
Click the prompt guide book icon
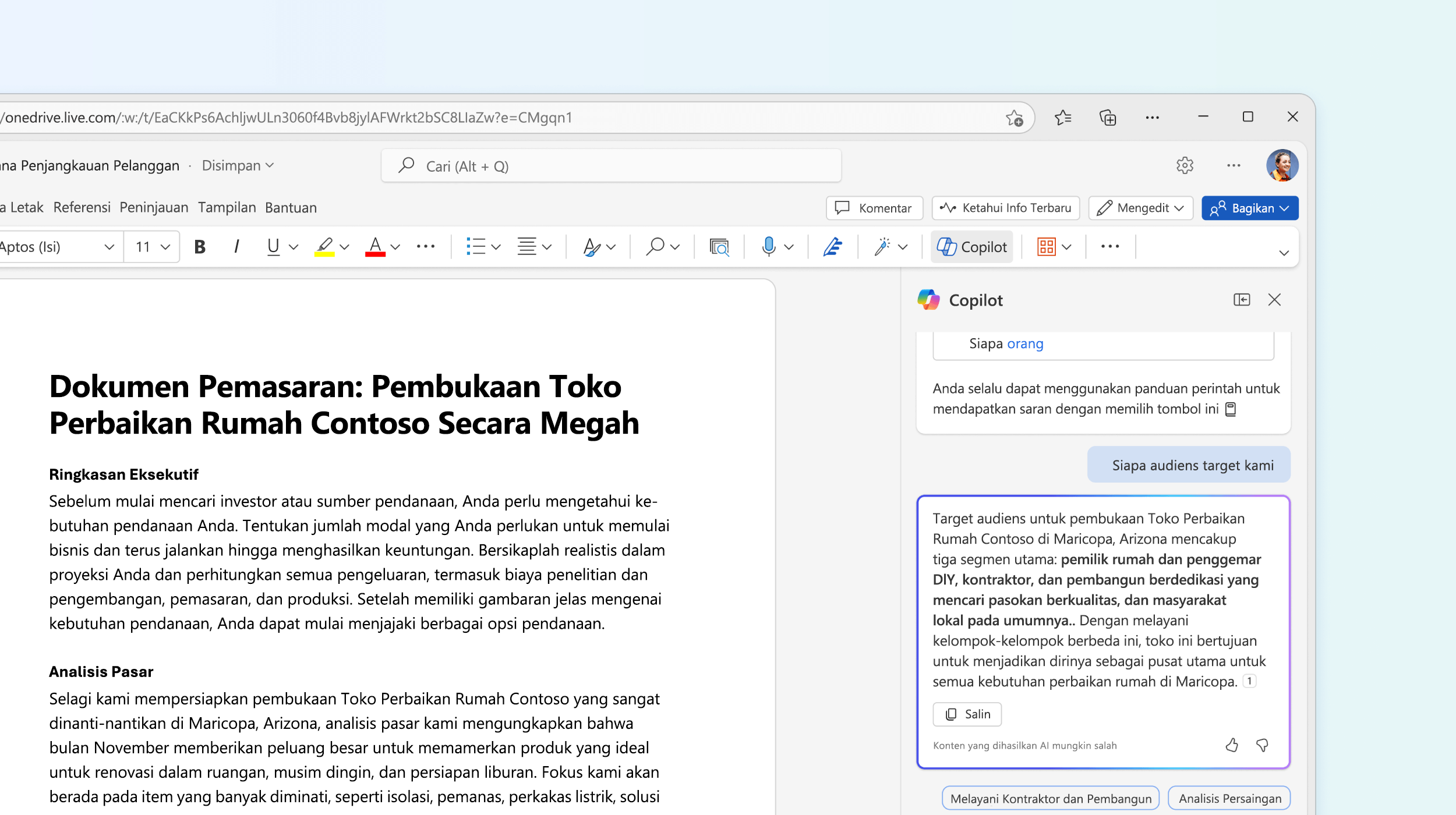point(1231,409)
